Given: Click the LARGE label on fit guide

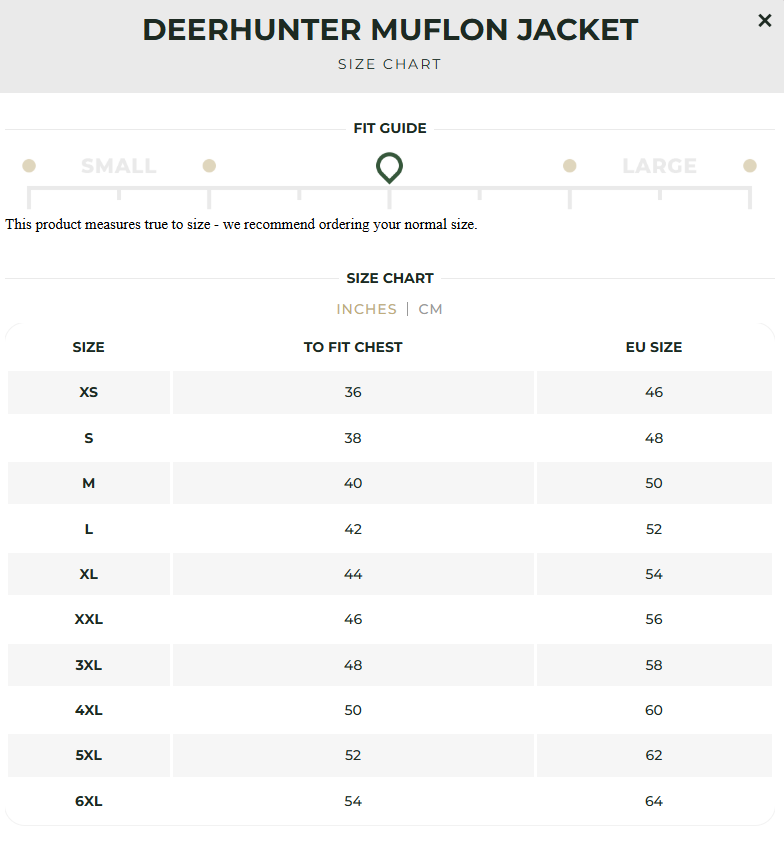Looking at the screenshot, I should (660, 165).
